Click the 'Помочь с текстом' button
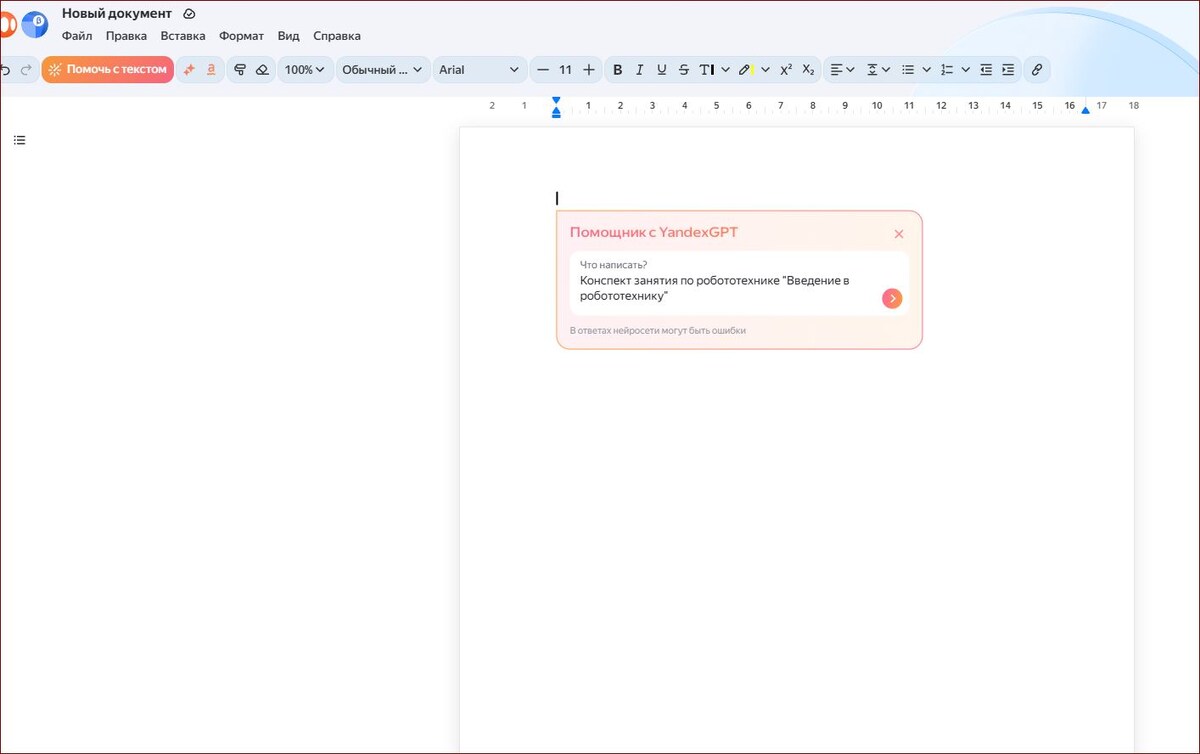This screenshot has height=754, width=1200. pyautogui.click(x=108, y=69)
